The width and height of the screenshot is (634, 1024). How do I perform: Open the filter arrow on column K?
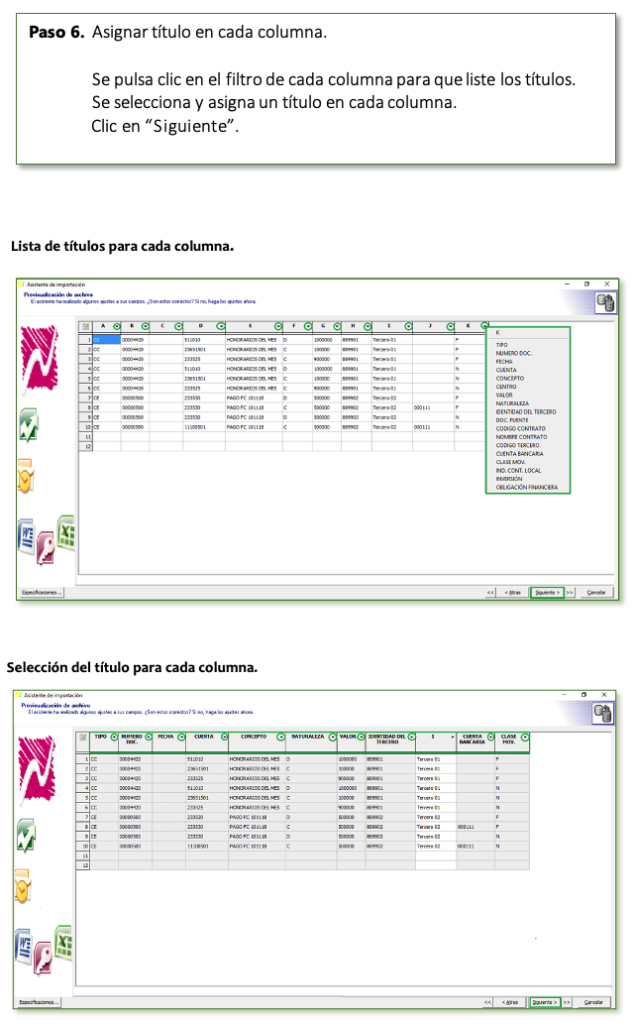(x=485, y=326)
